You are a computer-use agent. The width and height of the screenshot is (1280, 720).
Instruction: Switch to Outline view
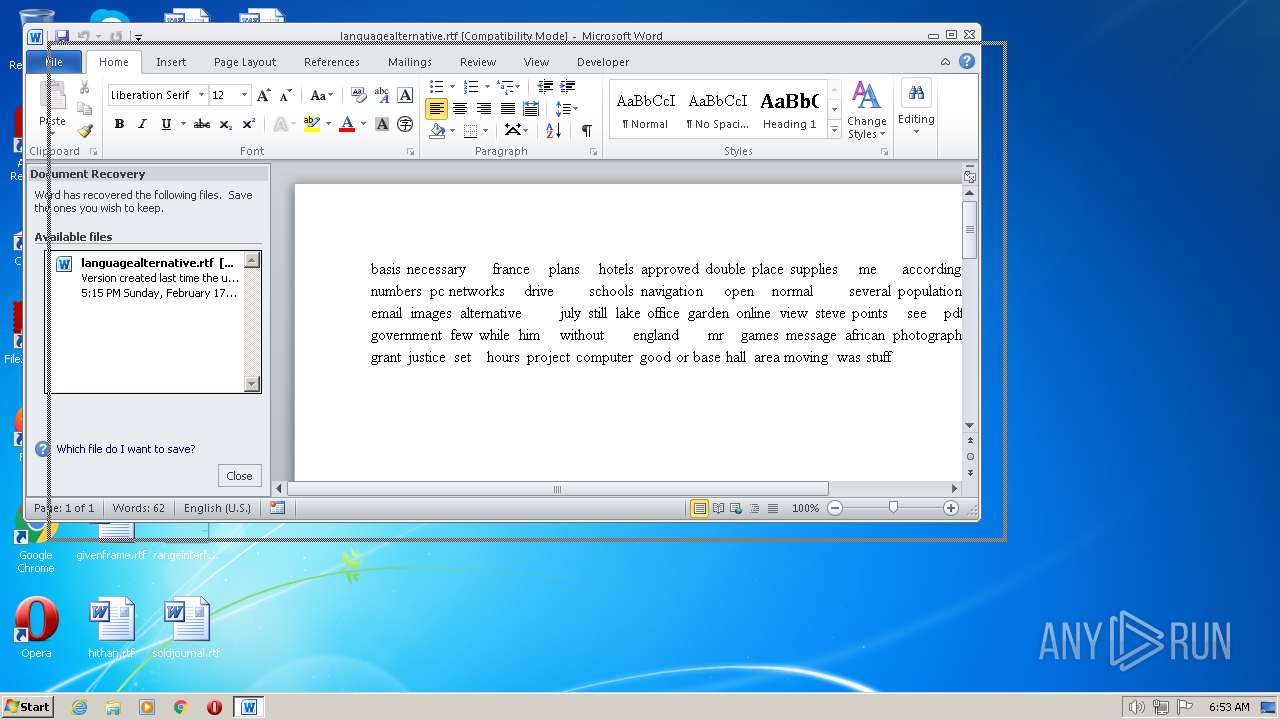coord(755,508)
